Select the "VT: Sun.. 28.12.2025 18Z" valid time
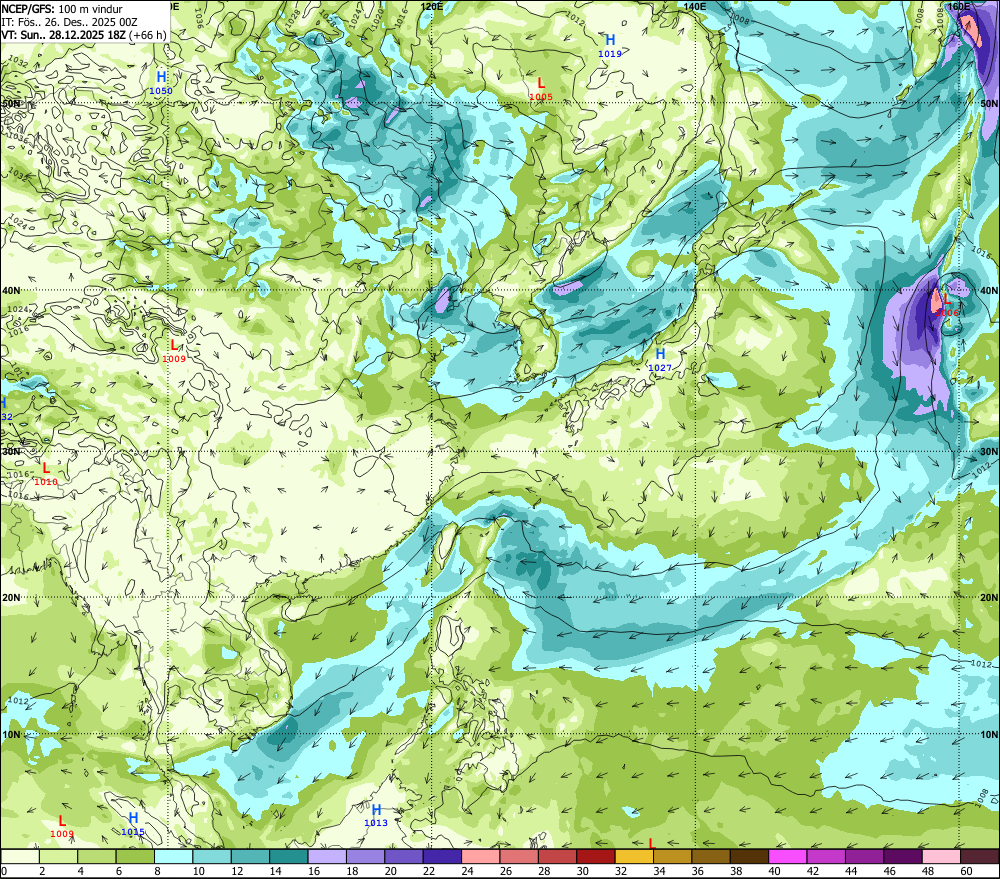Viewport: 1000px width, 879px height. (64, 34)
